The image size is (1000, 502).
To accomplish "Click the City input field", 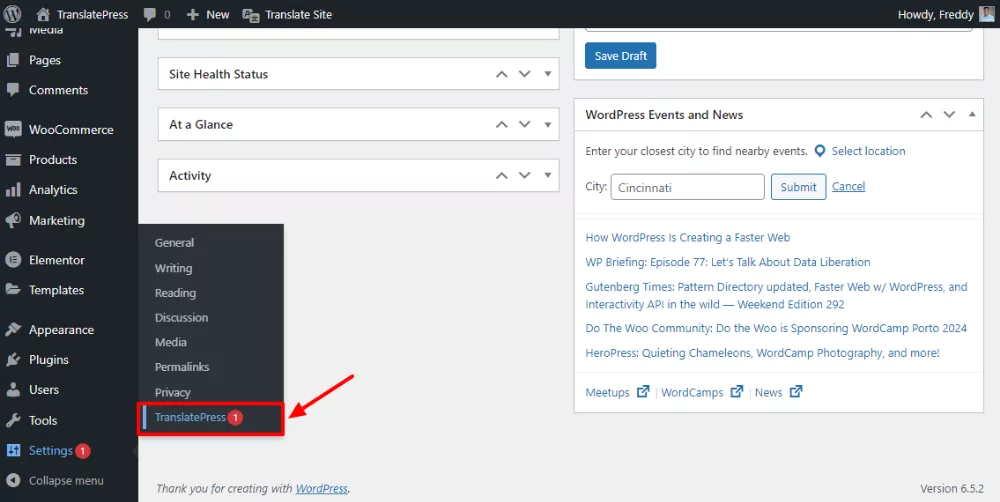I will tap(688, 187).
